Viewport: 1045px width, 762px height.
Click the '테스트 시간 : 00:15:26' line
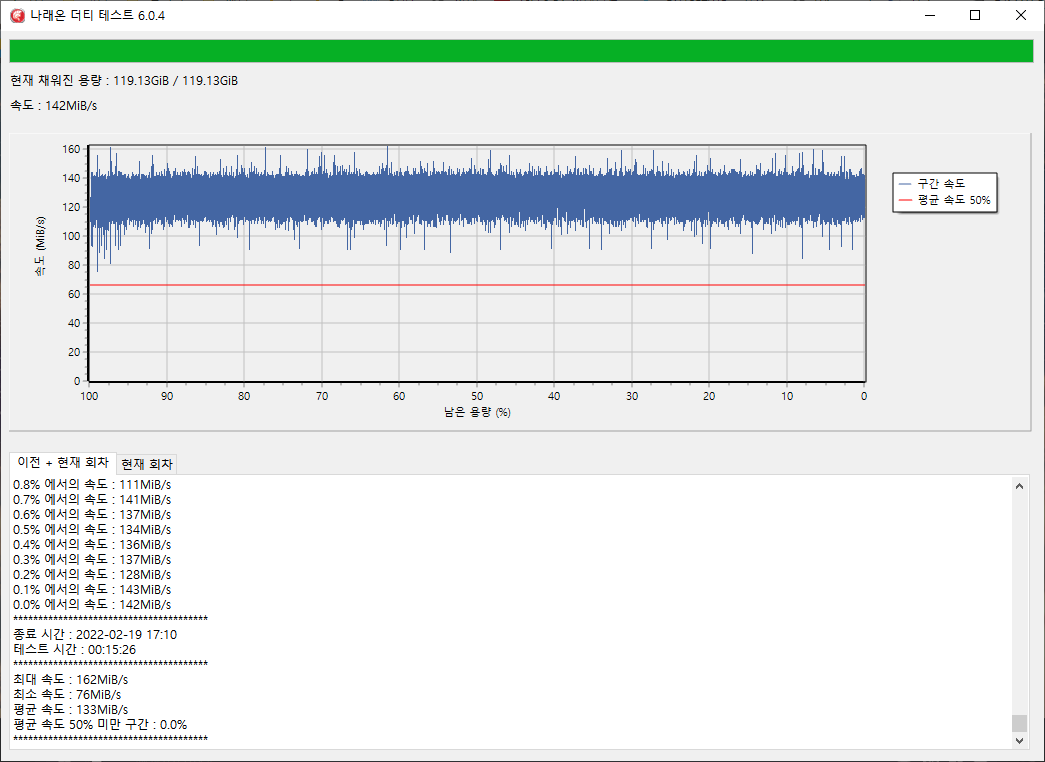click(x=75, y=650)
